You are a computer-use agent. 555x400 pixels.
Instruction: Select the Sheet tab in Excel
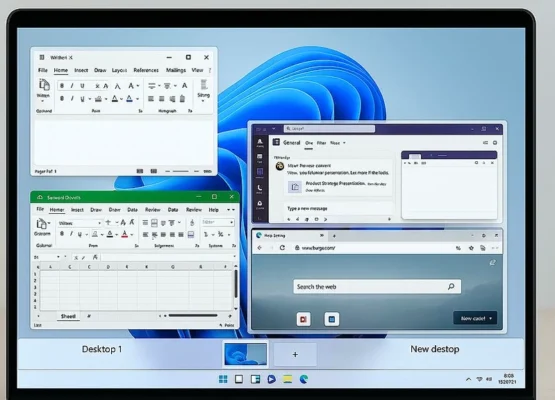pos(68,316)
